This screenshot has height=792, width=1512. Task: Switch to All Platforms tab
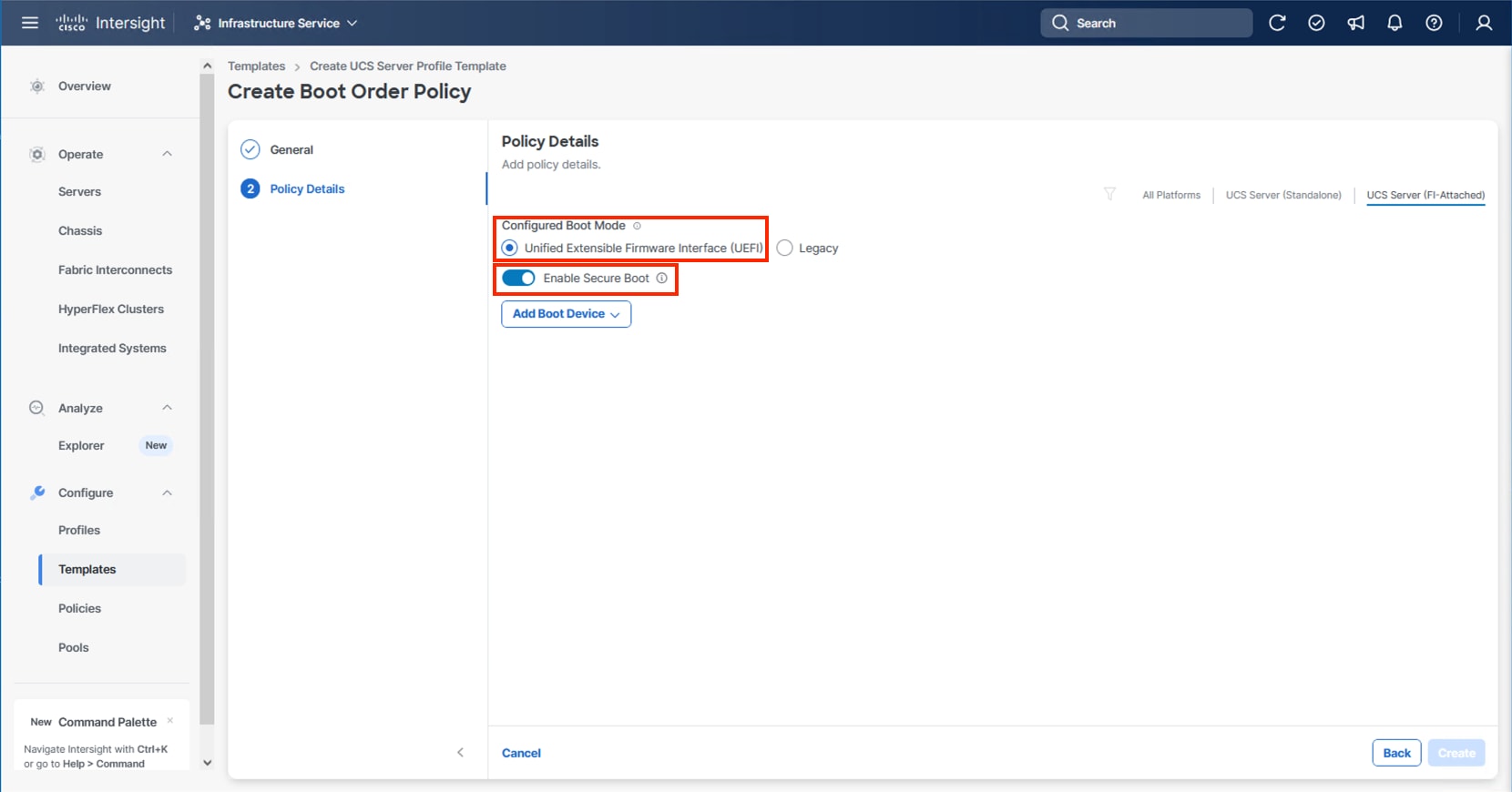(1170, 195)
